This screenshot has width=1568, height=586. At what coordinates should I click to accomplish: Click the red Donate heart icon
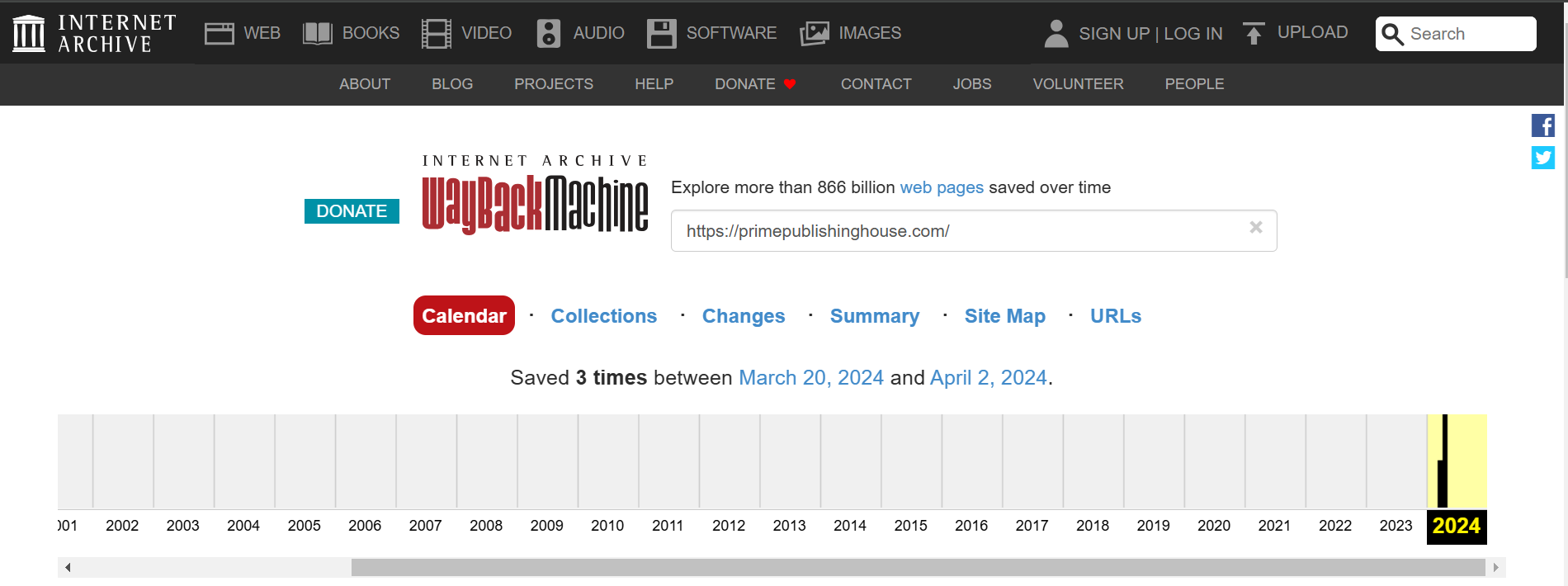pyautogui.click(x=790, y=84)
